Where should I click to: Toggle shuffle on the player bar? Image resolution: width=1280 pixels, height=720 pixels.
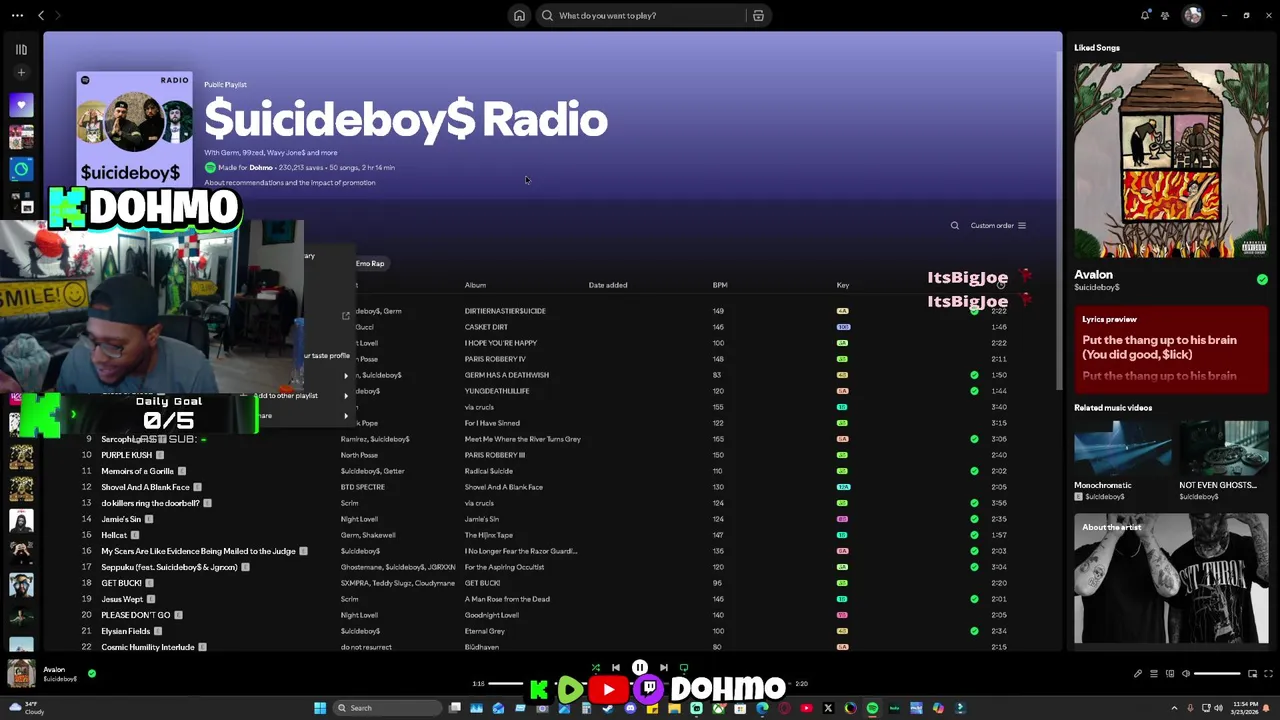(596, 667)
